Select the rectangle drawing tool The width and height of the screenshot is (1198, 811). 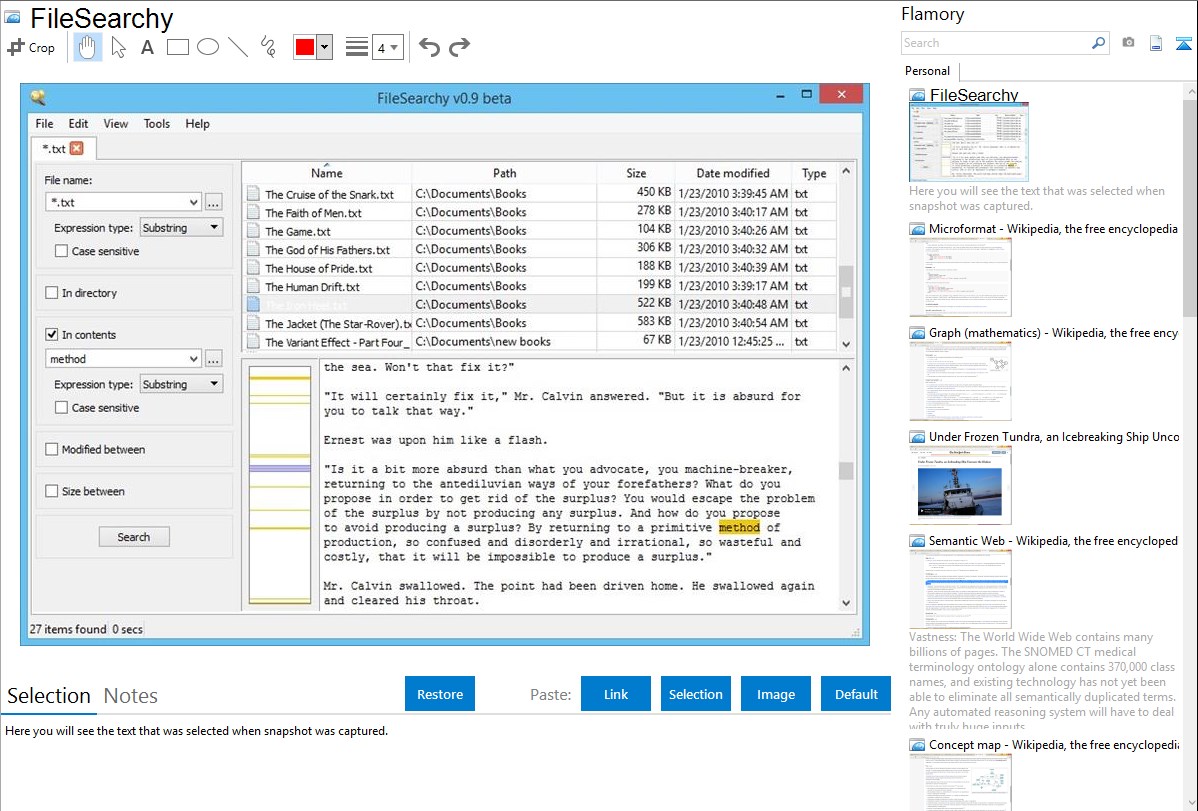tap(178, 47)
